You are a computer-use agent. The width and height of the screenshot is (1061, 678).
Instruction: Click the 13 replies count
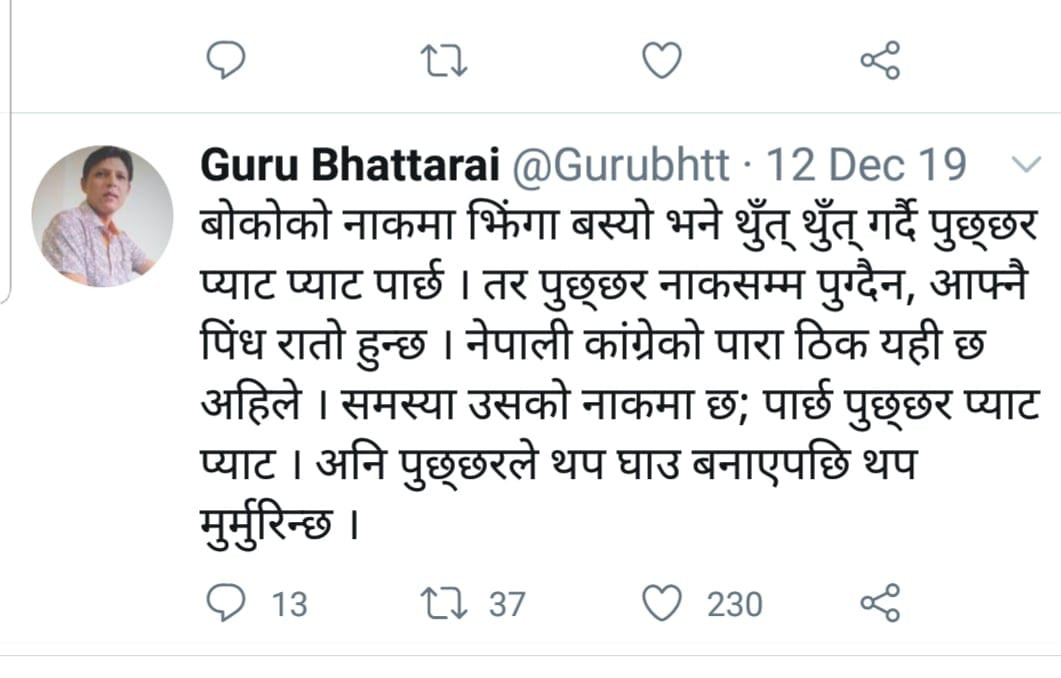tap(290, 604)
